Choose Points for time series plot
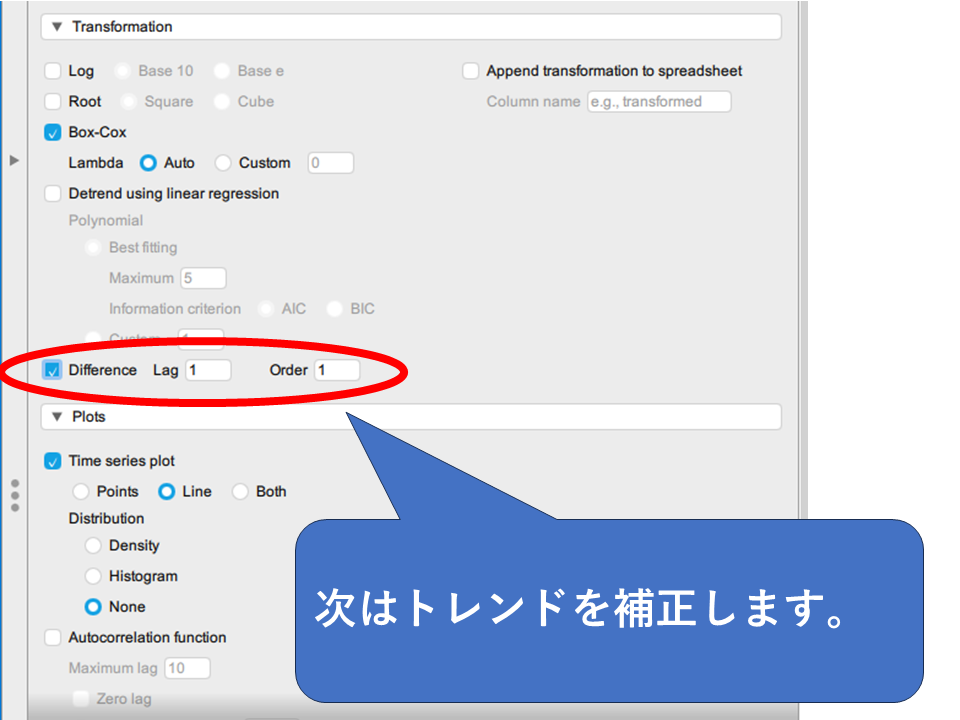 [81, 492]
